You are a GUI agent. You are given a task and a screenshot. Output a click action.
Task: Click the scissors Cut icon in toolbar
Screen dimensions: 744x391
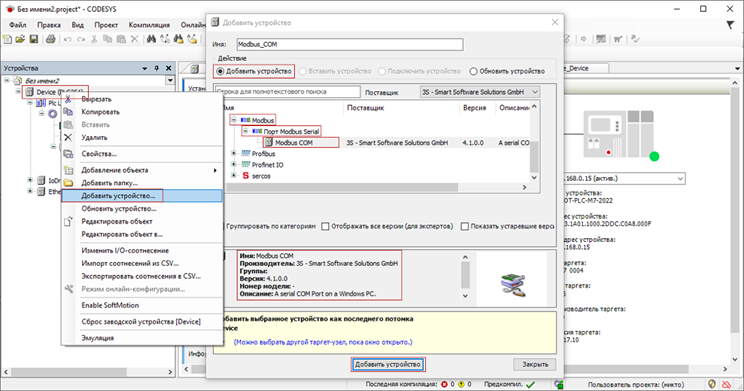coord(94,39)
